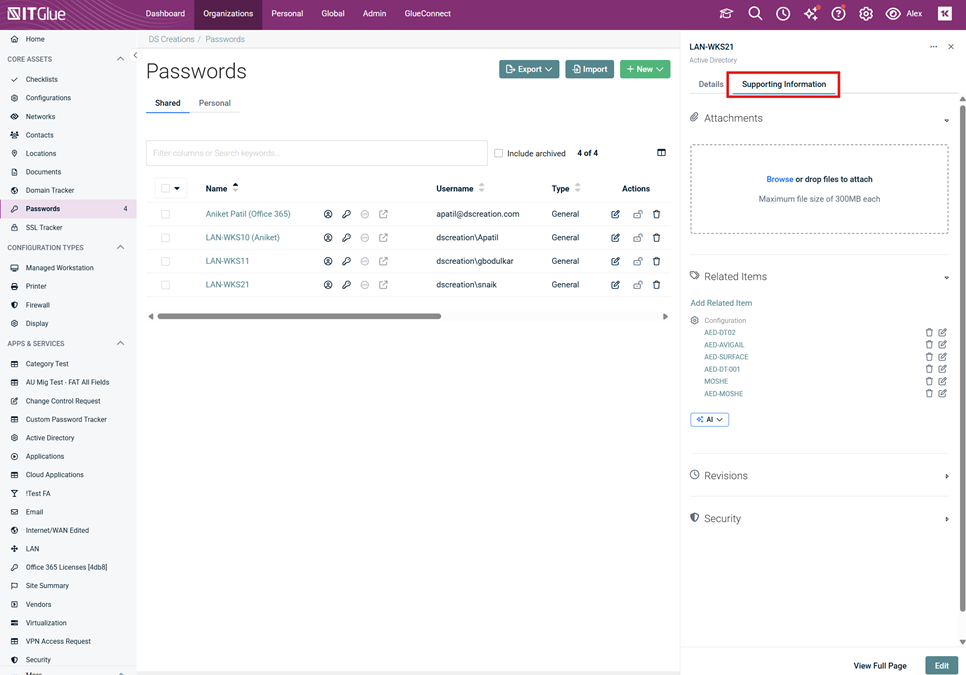Viewport: 966px width, 675px height.
Task: Expand the Revisions section
Action: point(946,476)
